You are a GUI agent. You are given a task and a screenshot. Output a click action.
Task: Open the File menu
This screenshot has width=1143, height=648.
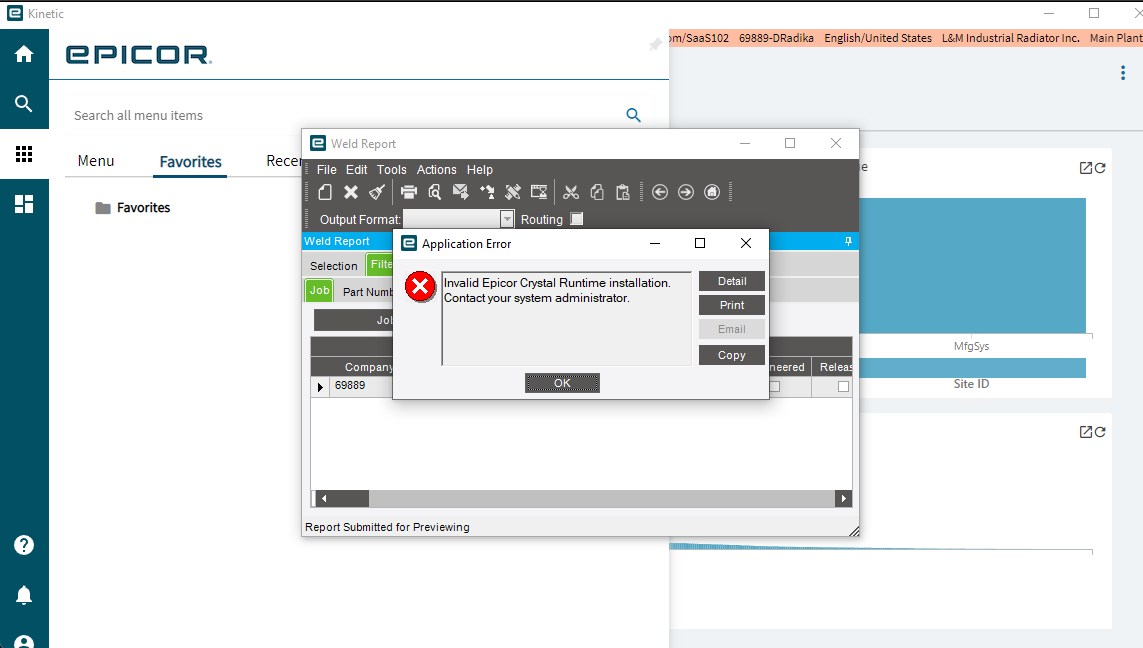(327, 170)
